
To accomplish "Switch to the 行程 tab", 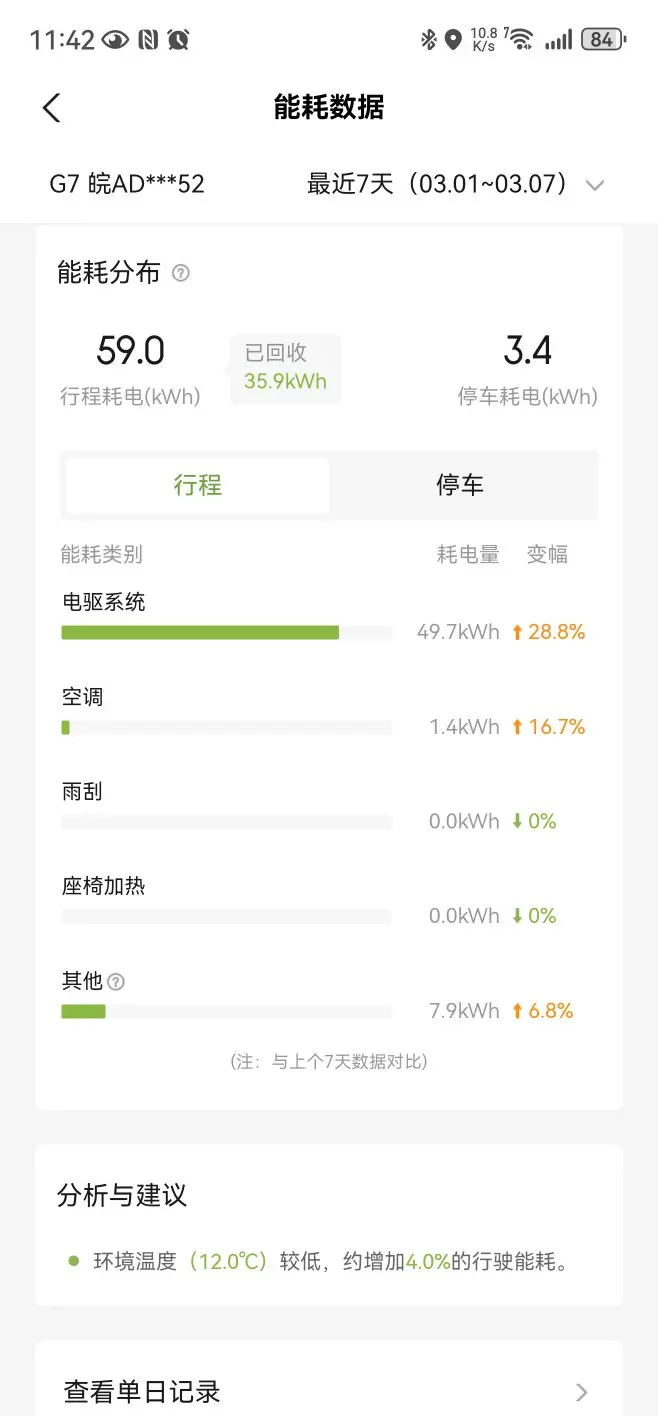I will point(198,486).
